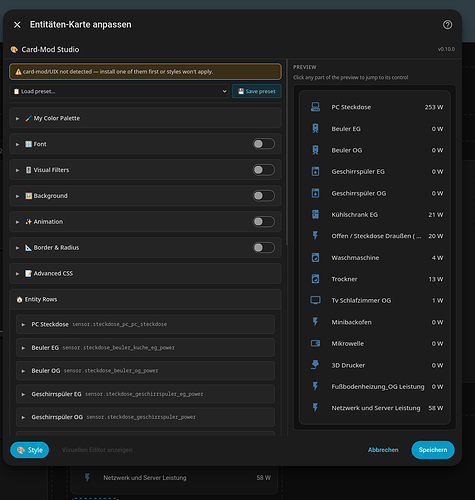Screen dimensions: 475x500
Task: Click the paintbrush icon of My Color Palette
Action: (x=29, y=118)
